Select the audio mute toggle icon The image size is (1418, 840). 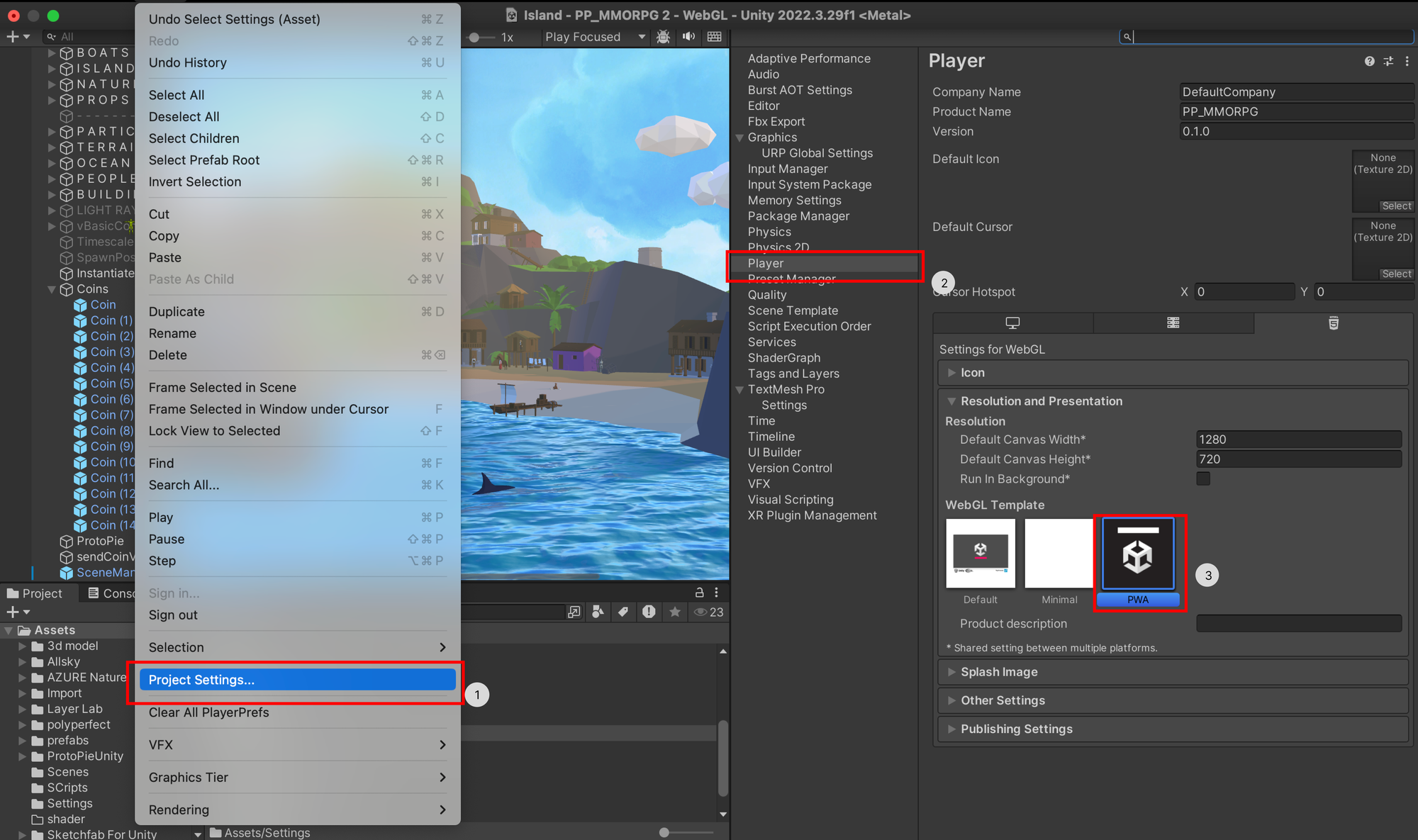[x=689, y=37]
